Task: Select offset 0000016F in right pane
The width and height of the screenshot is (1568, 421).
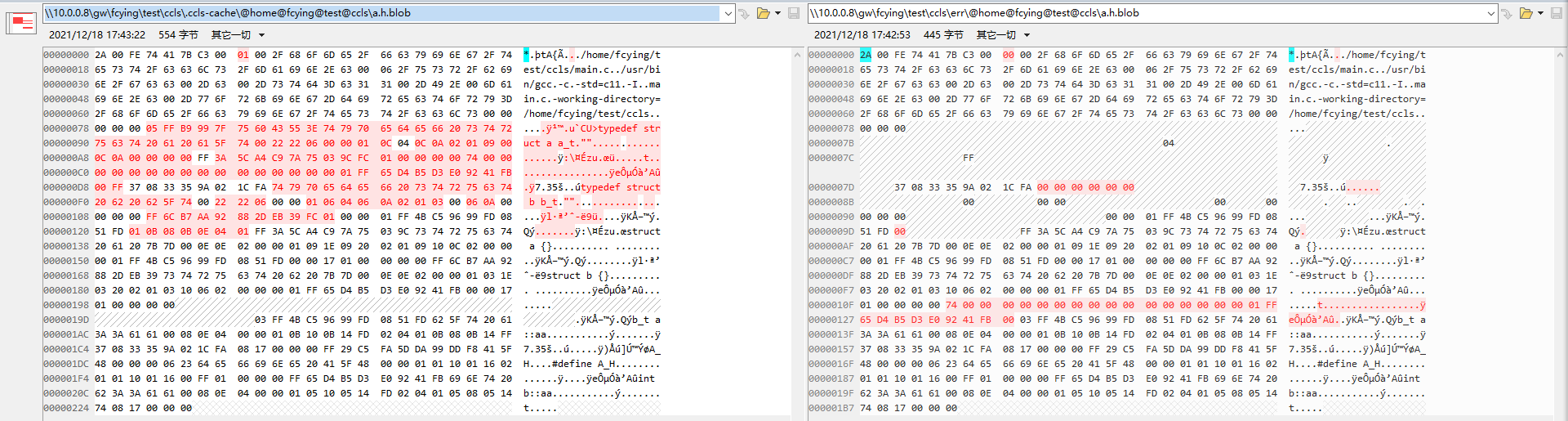Action: (831, 364)
